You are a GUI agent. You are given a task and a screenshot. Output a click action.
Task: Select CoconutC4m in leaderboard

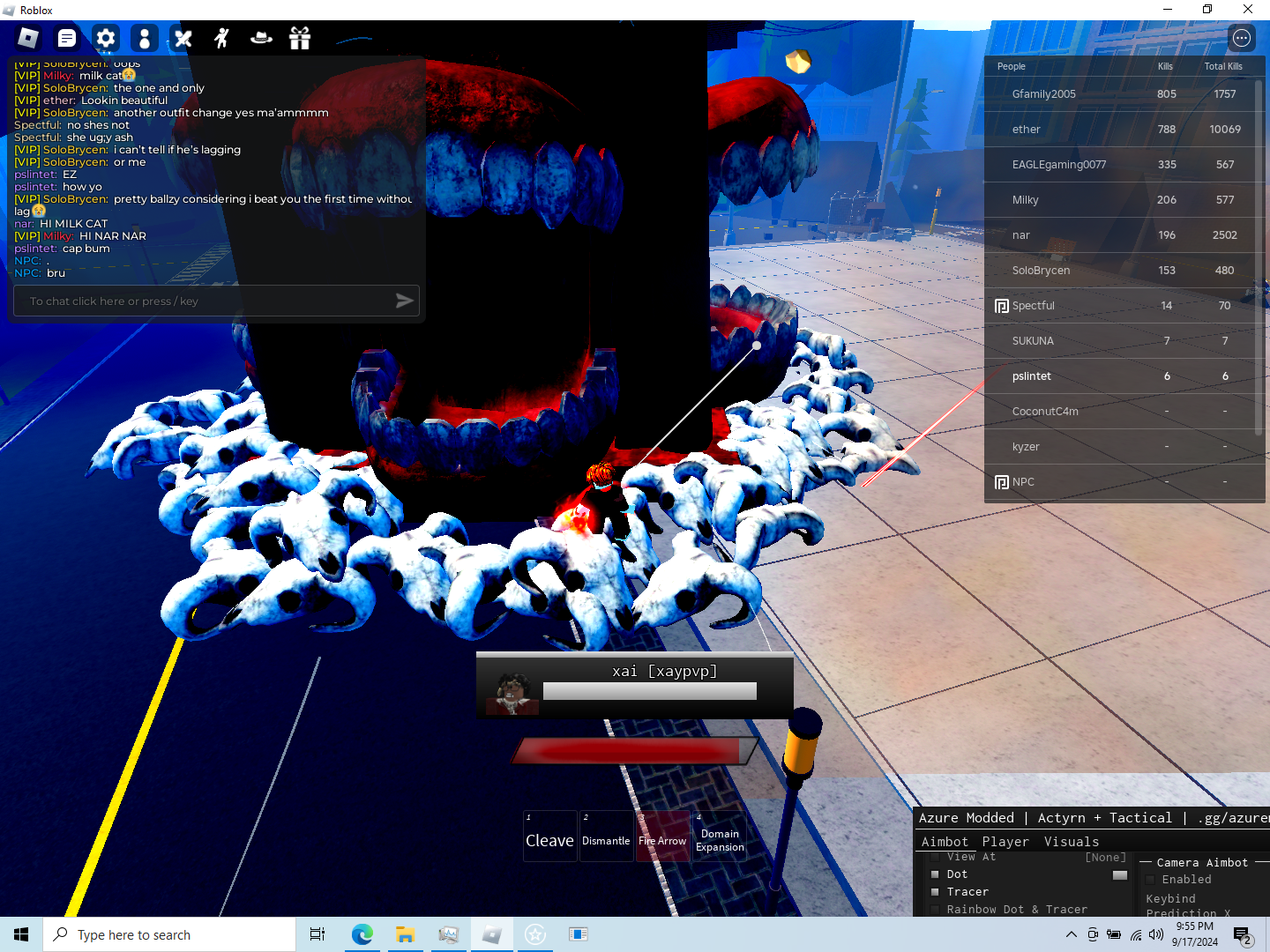[x=1124, y=412]
